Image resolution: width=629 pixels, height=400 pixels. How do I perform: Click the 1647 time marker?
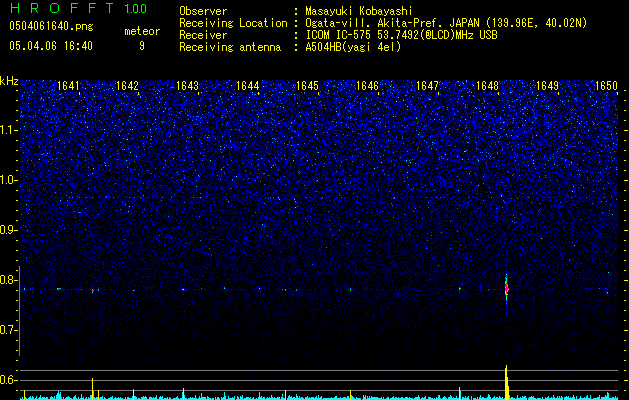click(428, 85)
